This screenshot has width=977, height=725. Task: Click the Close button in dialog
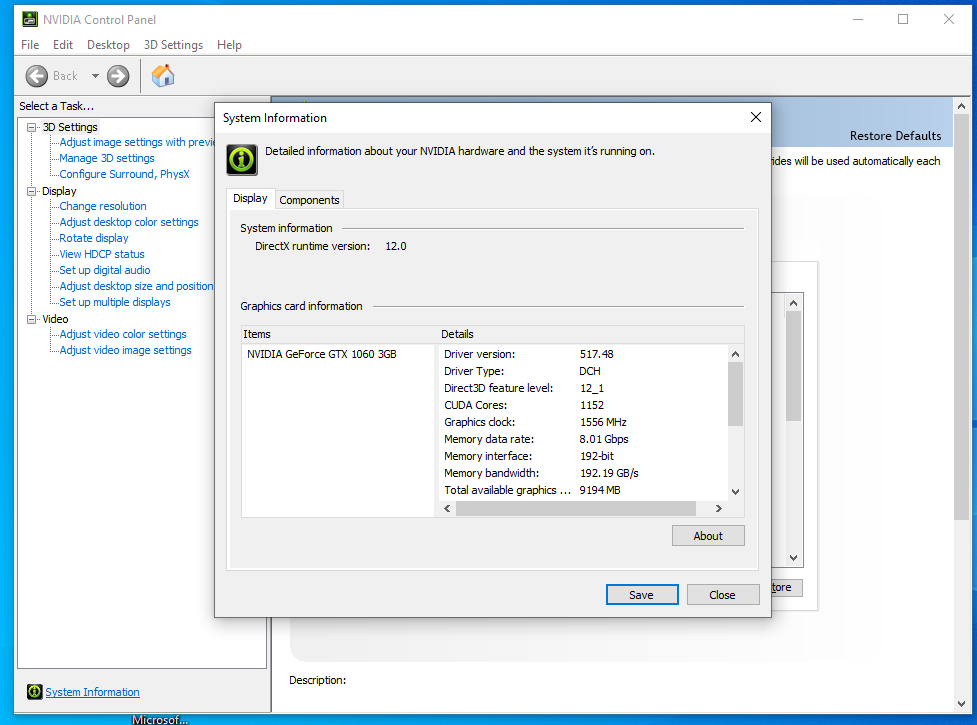723,595
